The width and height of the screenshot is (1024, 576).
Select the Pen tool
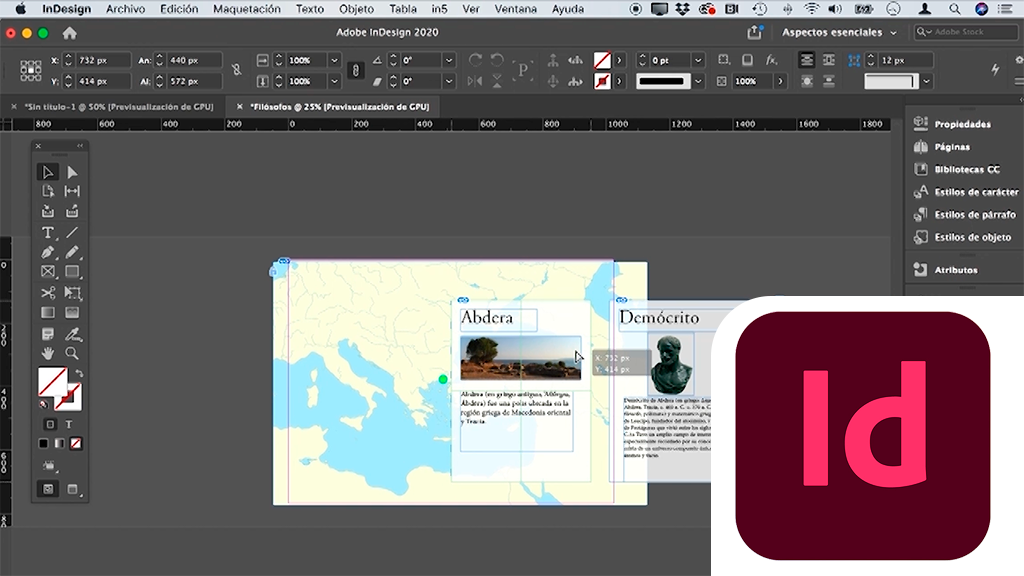[47, 252]
